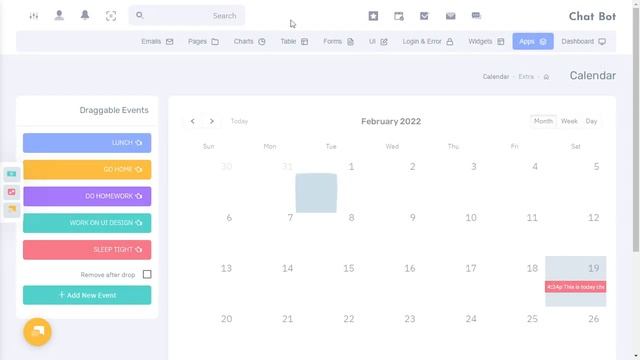
Task: Click the move icon on LUNCH event
Action: point(139,143)
